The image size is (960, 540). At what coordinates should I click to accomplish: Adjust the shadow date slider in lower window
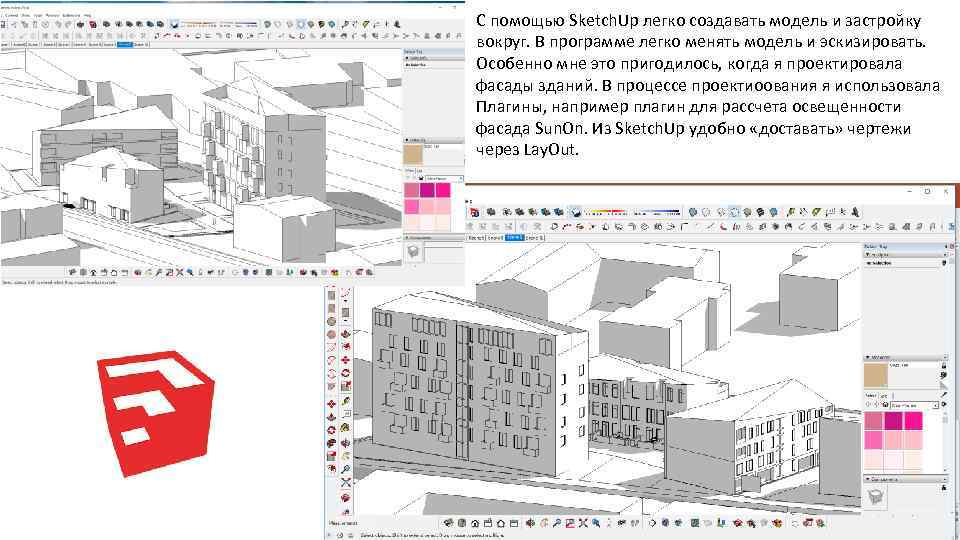(607, 212)
